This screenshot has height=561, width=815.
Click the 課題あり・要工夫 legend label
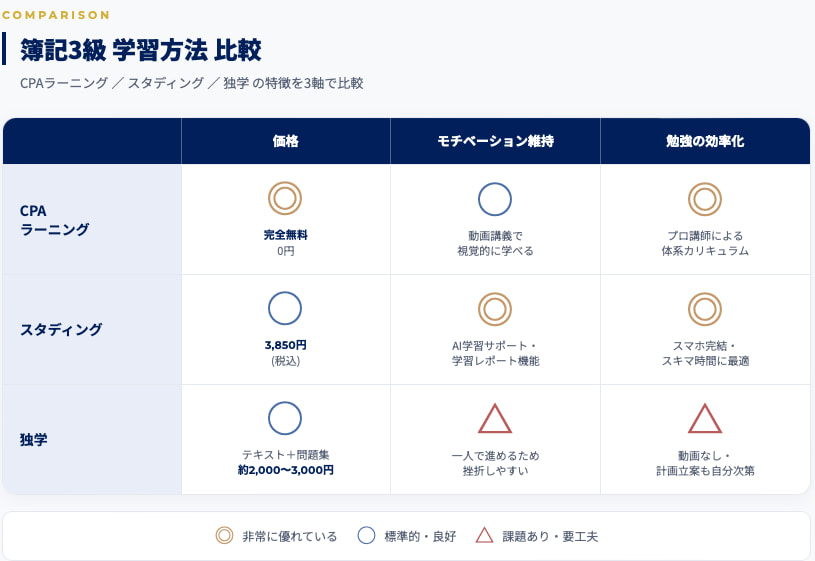click(550, 537)
